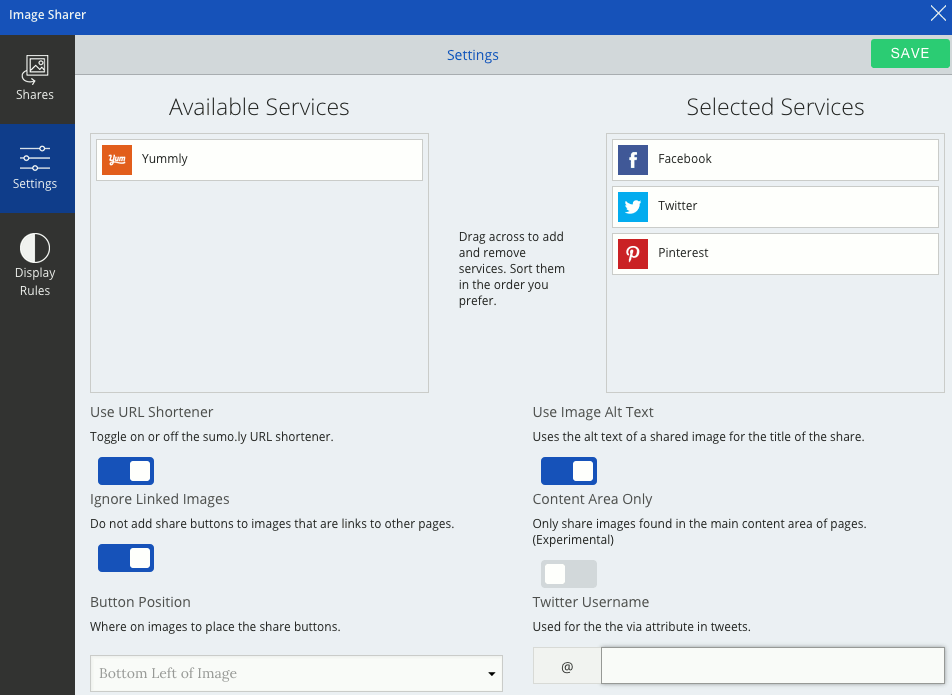The height and width of the screenshot is (695, 952).
Task: Select the Pinterest service row label
Action: pyautogui.click(x=683, y=254)
